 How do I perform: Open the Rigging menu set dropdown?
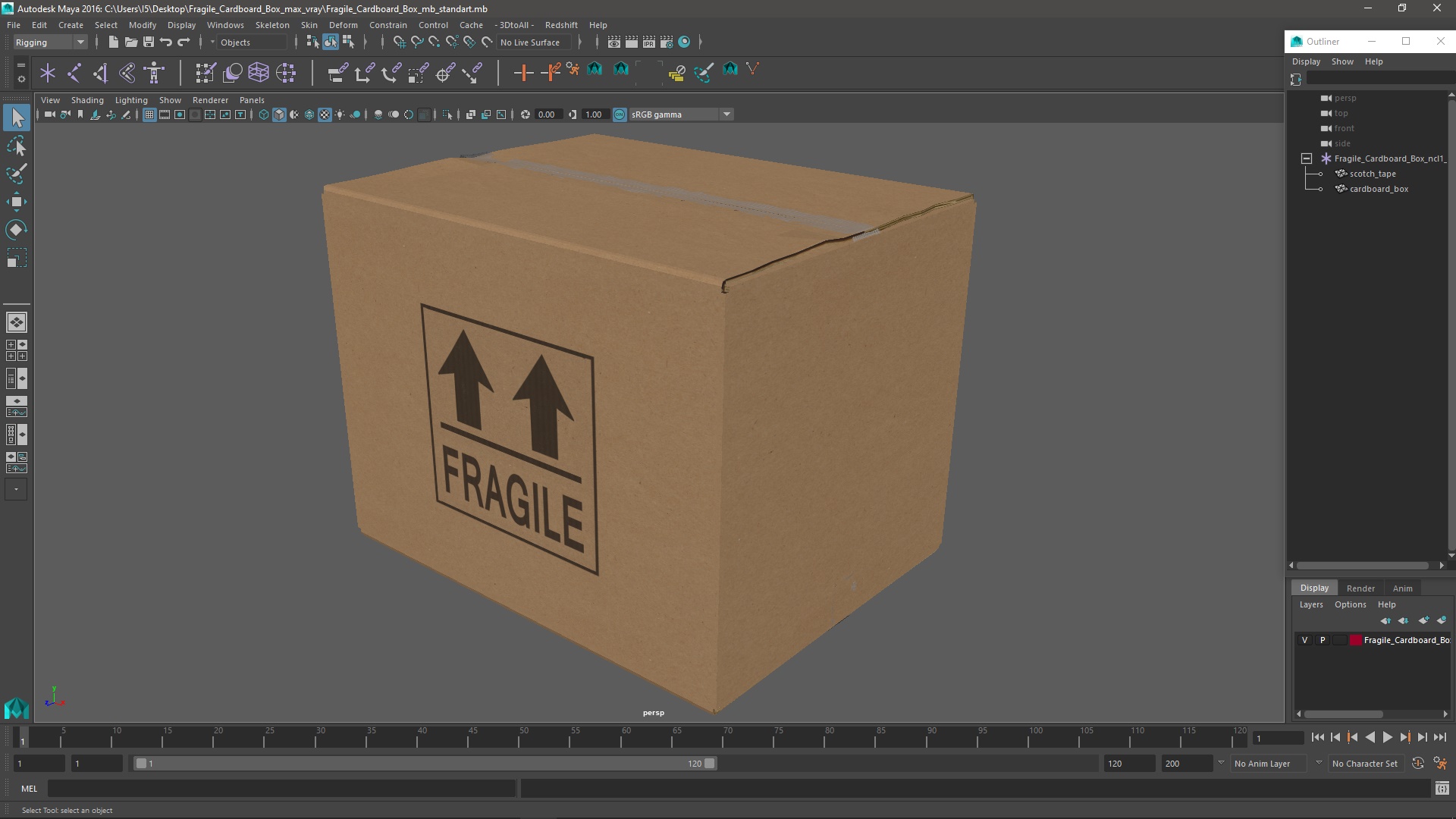[x=50, y=42]
